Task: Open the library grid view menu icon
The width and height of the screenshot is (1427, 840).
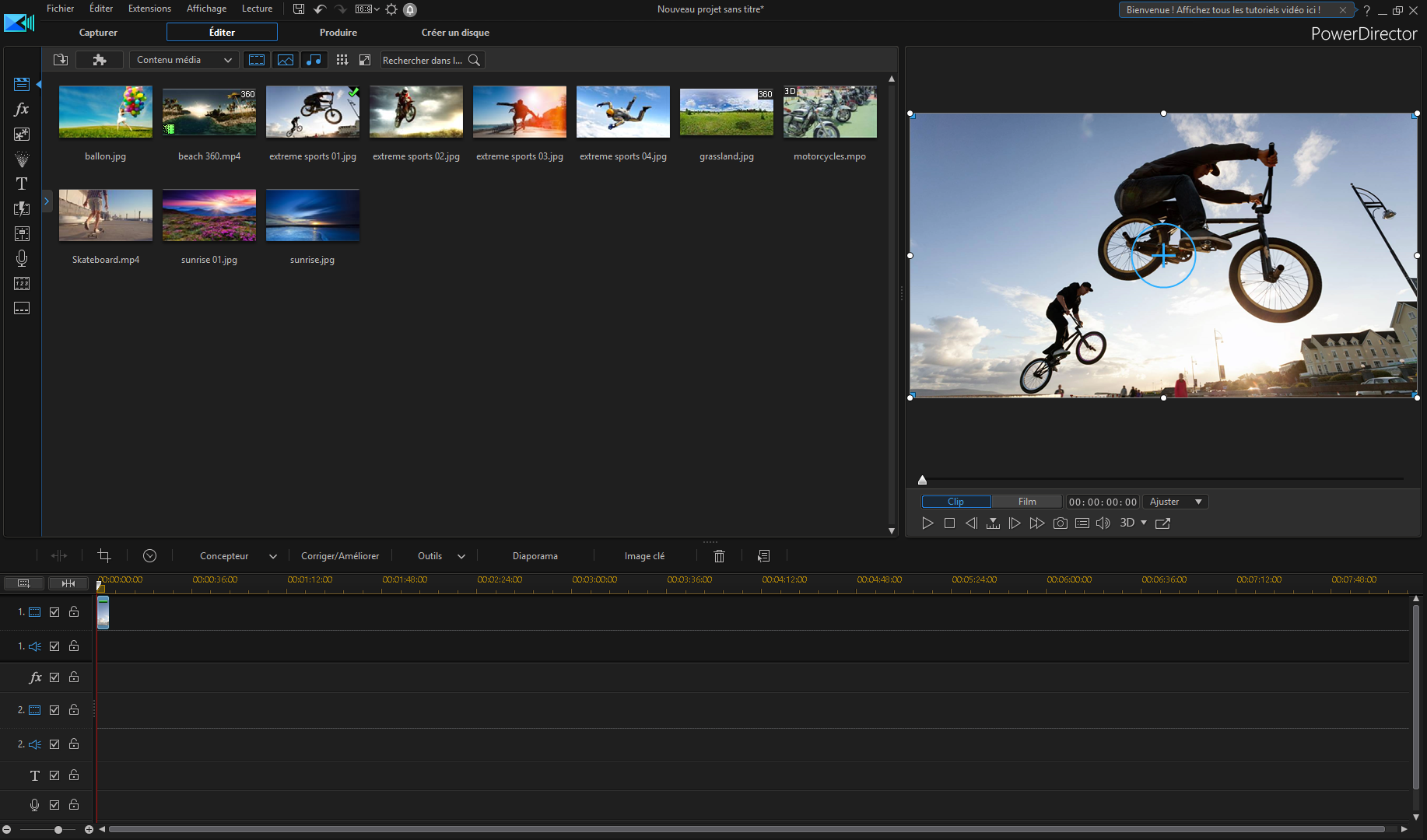Action: point(342,60)
